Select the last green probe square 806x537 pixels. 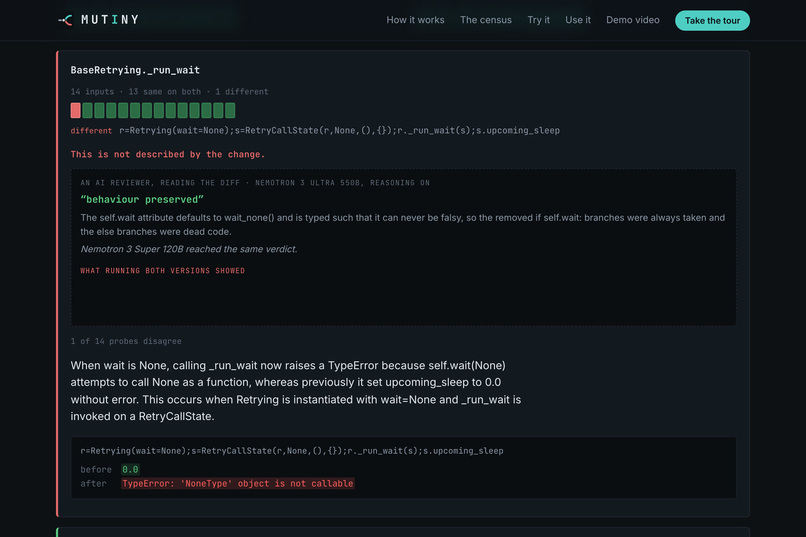coord(230,110)
